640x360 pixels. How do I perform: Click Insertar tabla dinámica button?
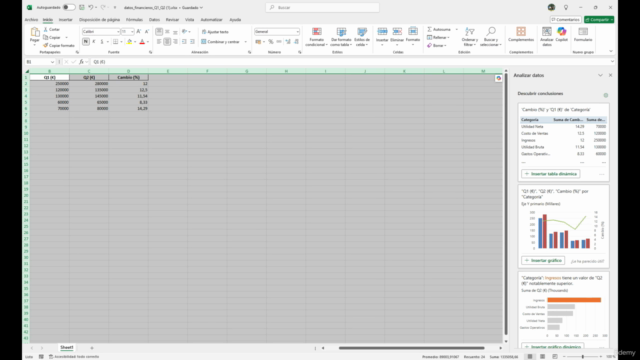tap(551, 174)
